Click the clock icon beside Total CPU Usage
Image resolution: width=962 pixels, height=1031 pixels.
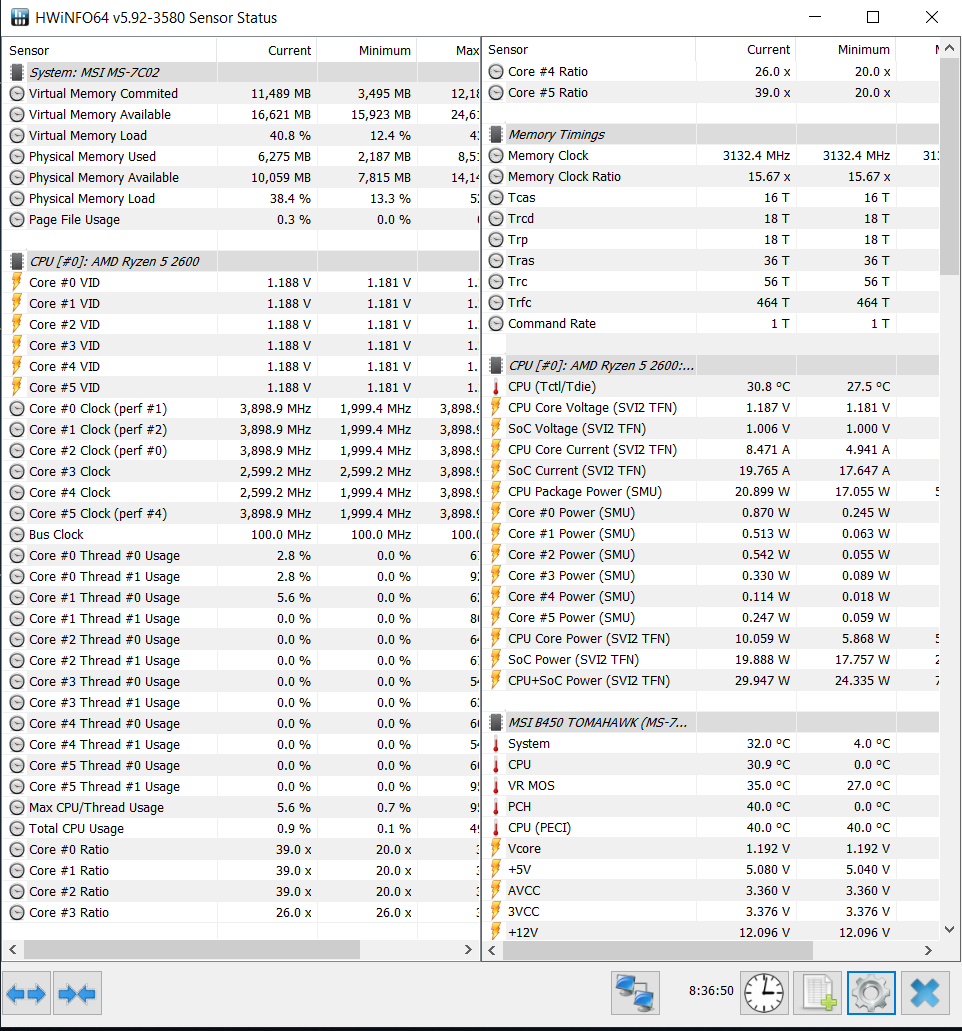tap(17, 828)
